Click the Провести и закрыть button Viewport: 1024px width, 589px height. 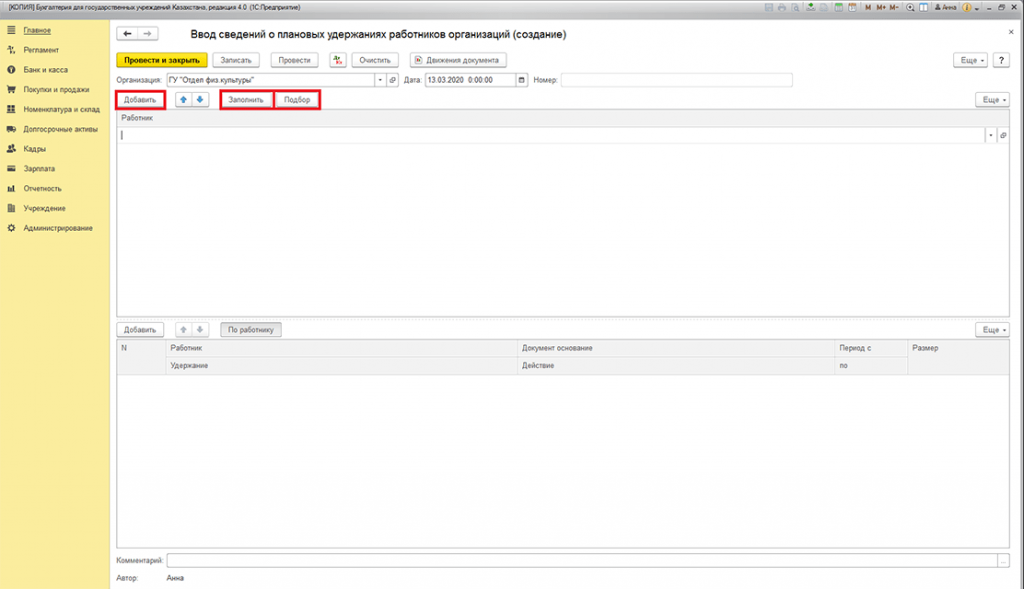click(x=162, y=60)
